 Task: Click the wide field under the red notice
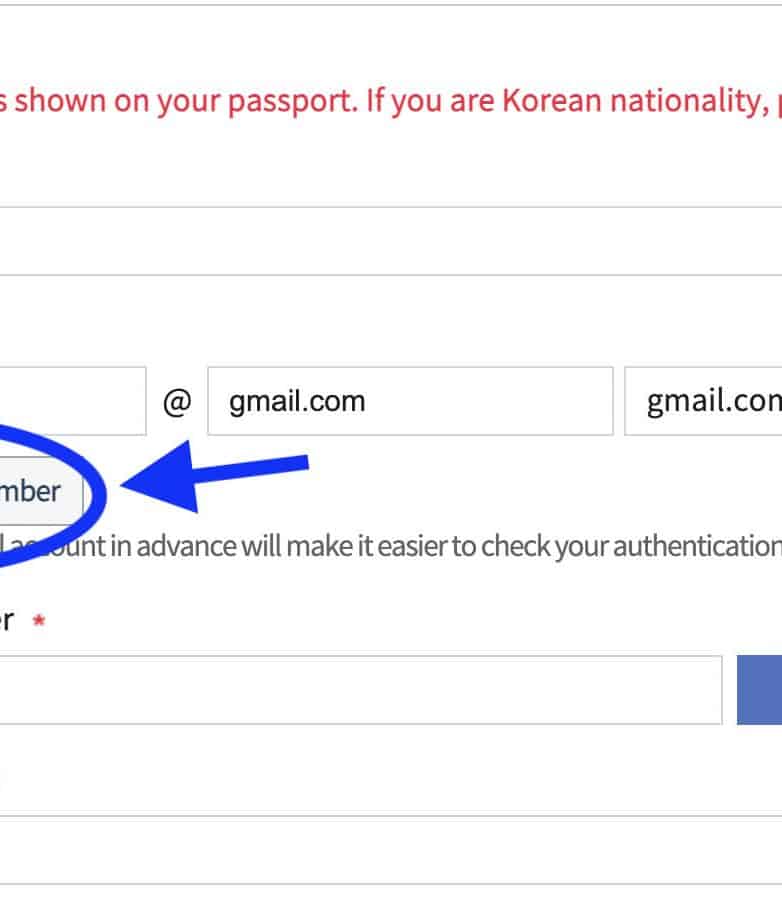390,241
